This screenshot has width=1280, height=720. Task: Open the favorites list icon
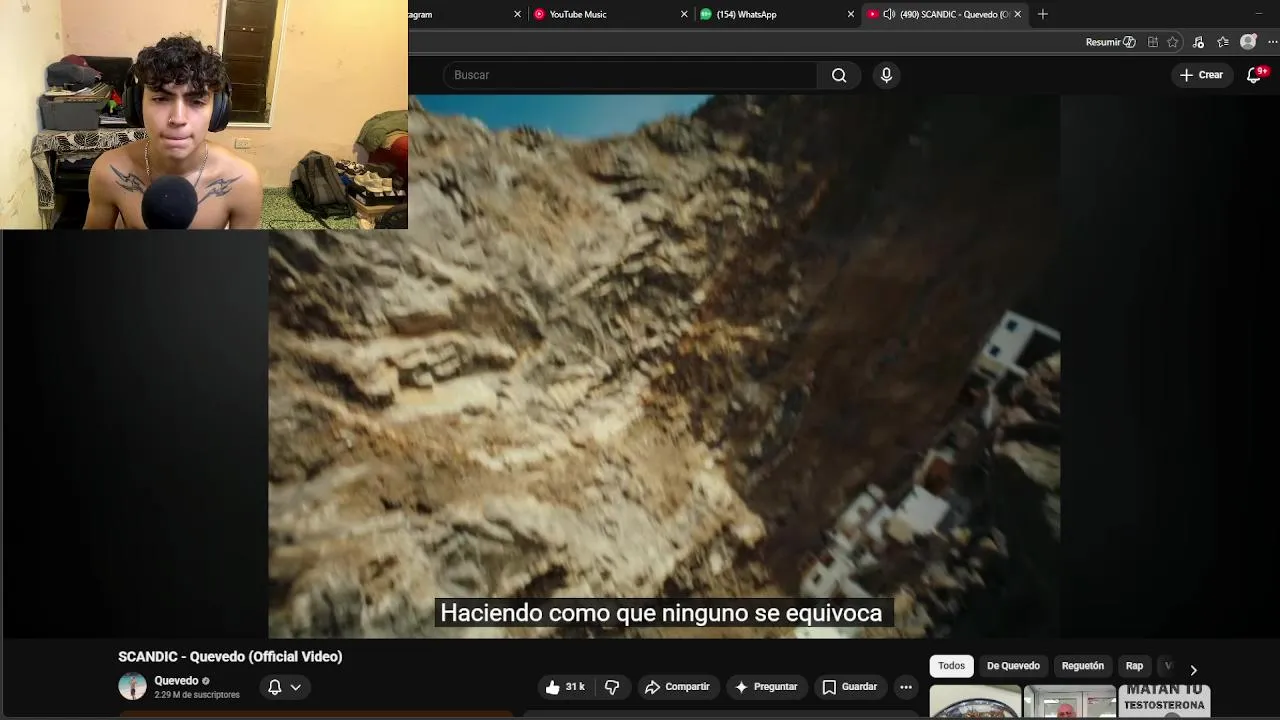[1223, 42]
